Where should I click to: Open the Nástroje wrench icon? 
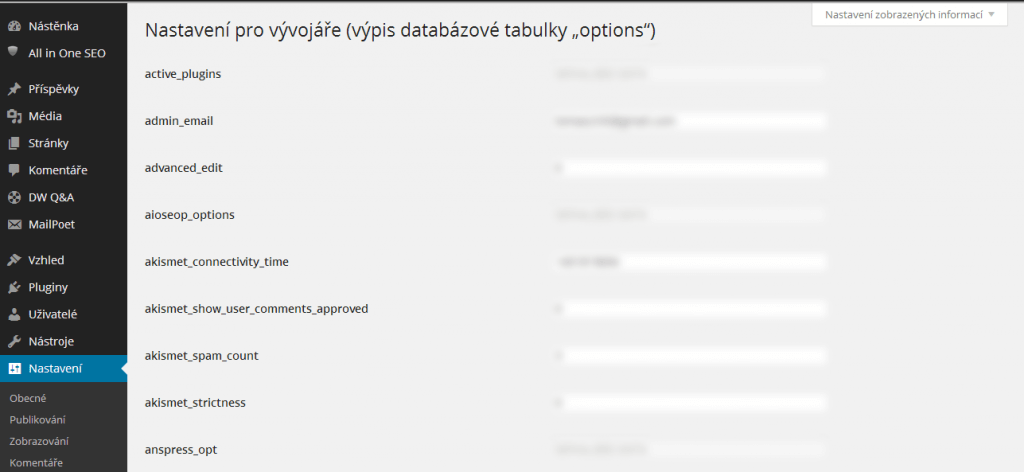[14, 341]
